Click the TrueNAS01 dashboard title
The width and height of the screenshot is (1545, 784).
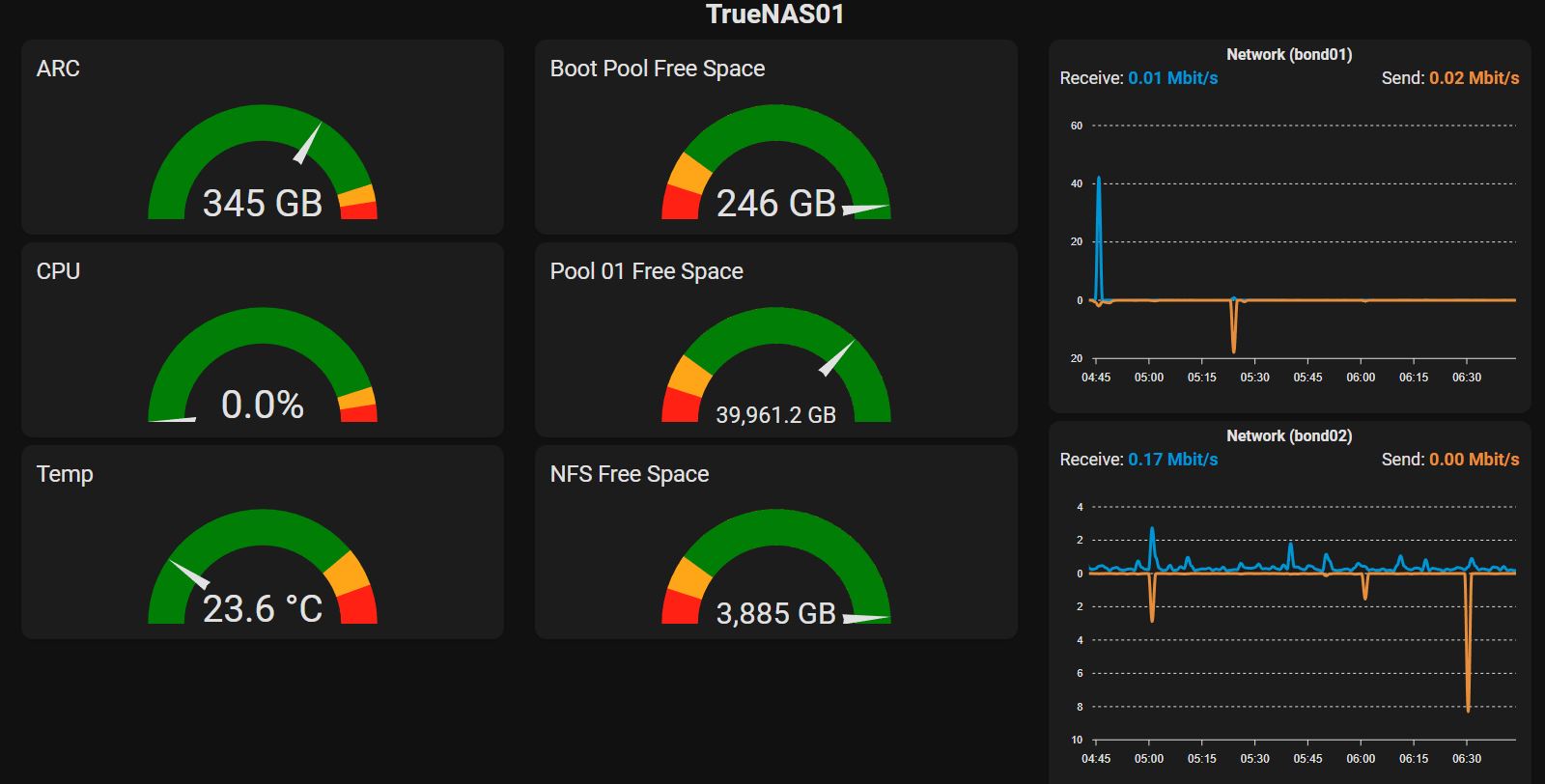pyautogui.click(x=774, y=14)
